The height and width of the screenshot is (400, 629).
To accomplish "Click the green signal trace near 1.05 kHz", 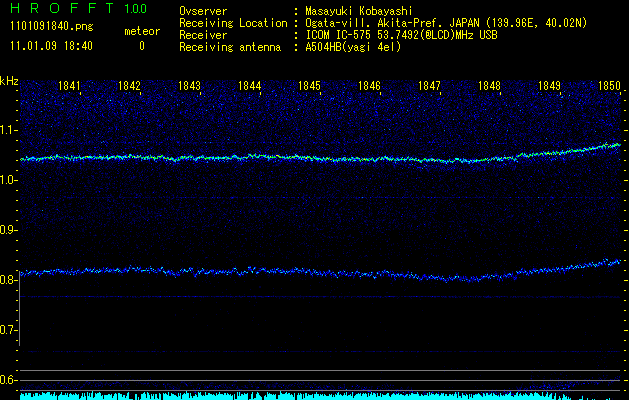I will pyautogui.click(x=300, y=157).
